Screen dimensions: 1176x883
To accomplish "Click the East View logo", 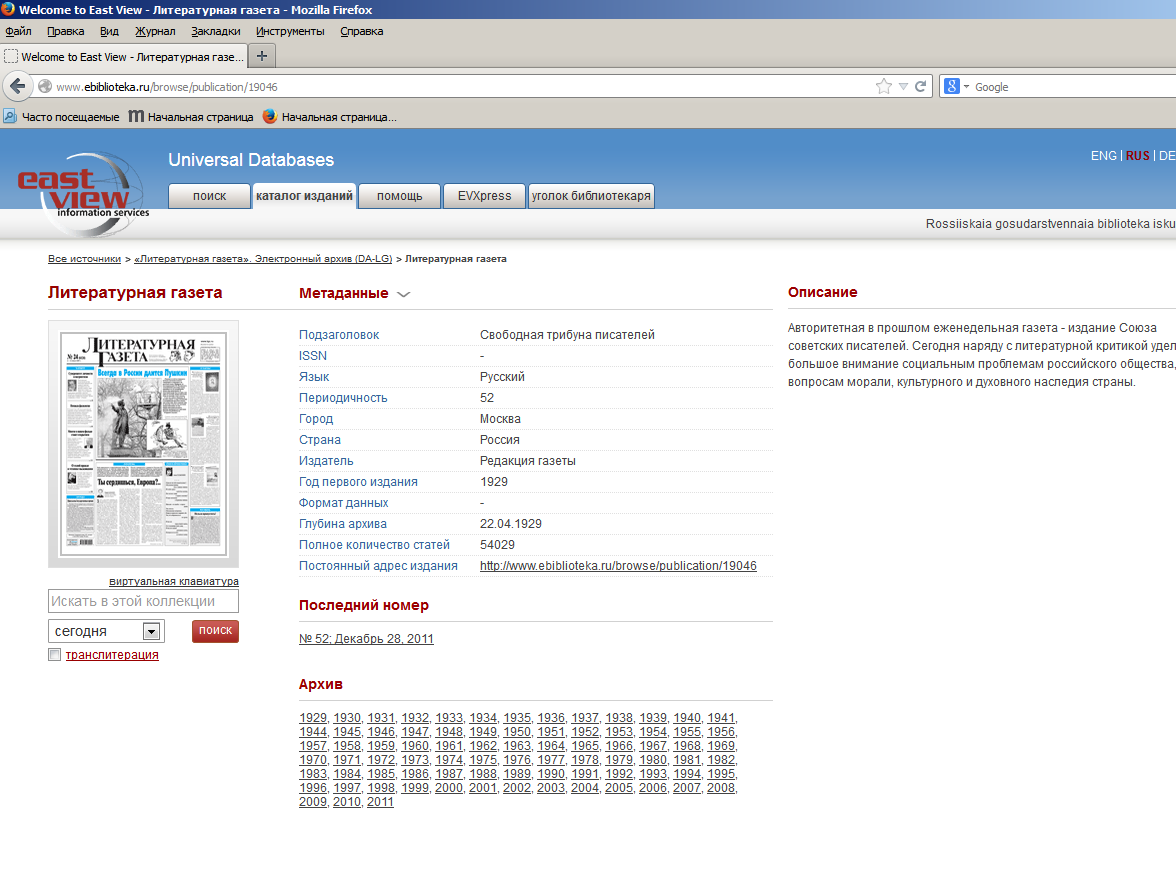I will pyautogui.click(x=82, y=192).
